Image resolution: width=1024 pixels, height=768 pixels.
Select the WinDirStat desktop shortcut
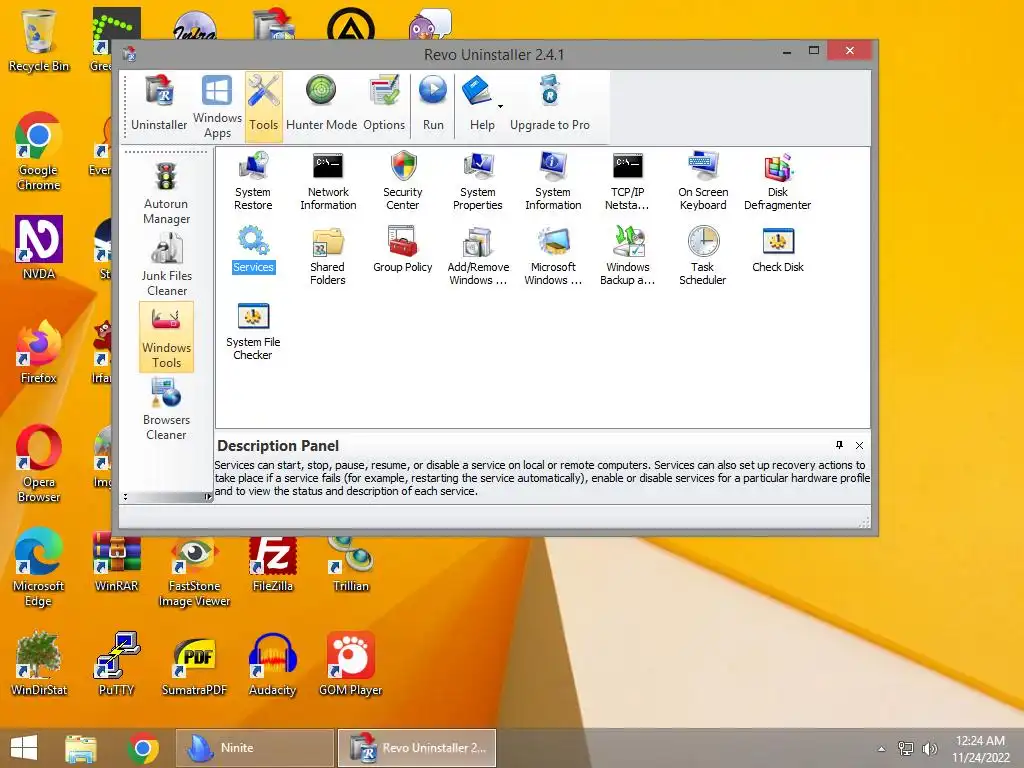pos(39,664)
